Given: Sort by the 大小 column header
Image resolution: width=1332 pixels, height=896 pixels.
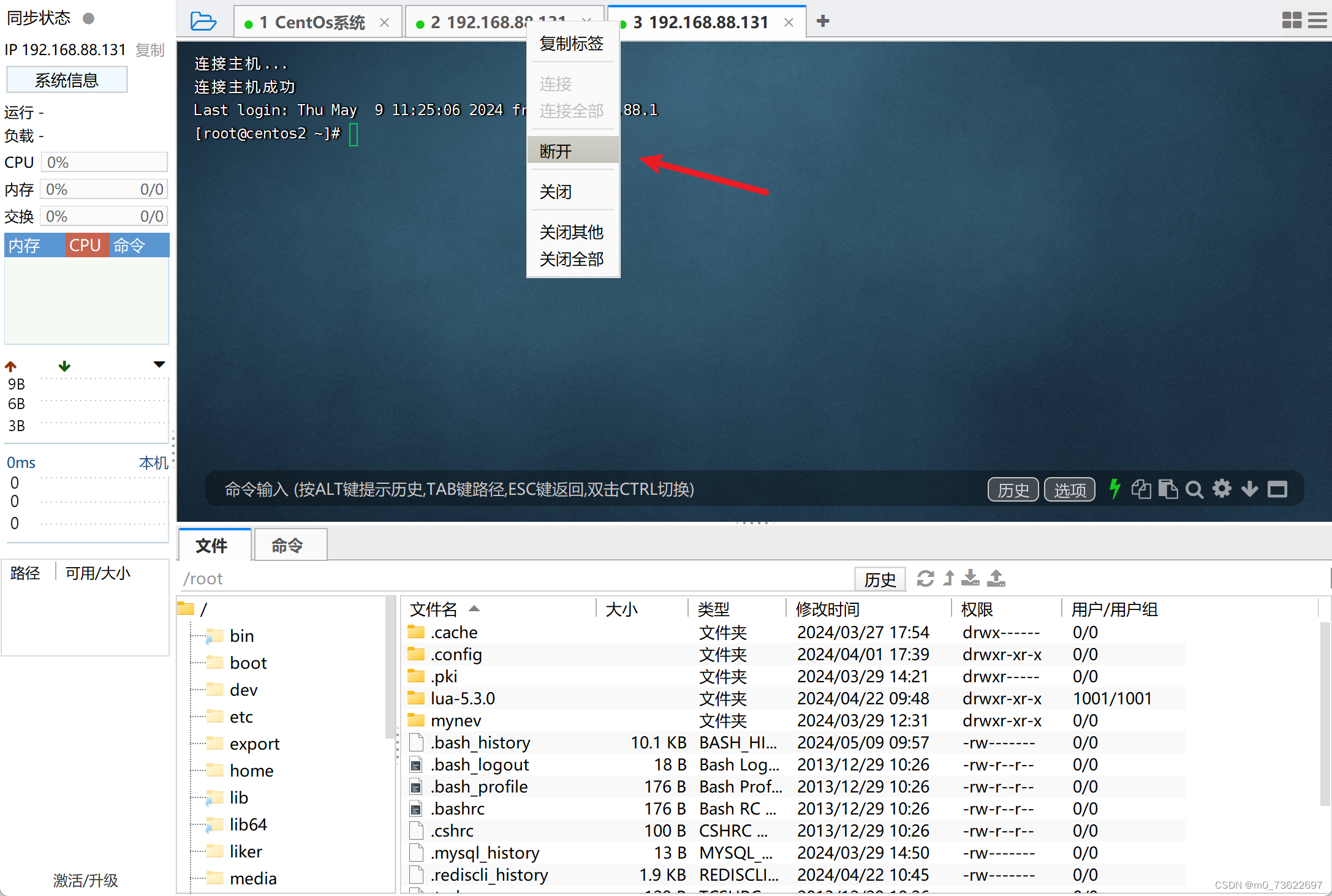Looking at the screenshot, I should pos(641,609).
